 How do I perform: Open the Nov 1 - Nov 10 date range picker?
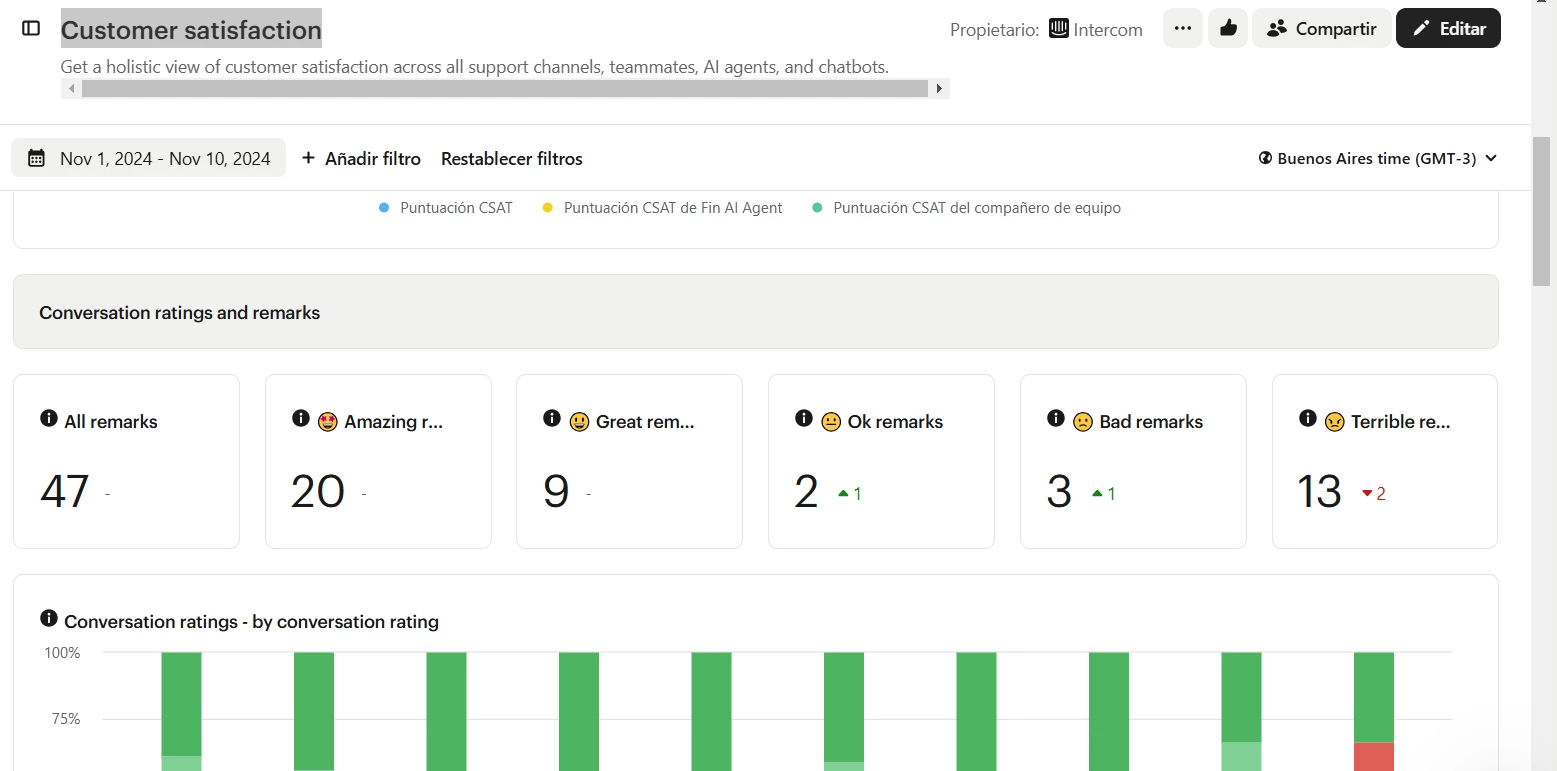149,158
